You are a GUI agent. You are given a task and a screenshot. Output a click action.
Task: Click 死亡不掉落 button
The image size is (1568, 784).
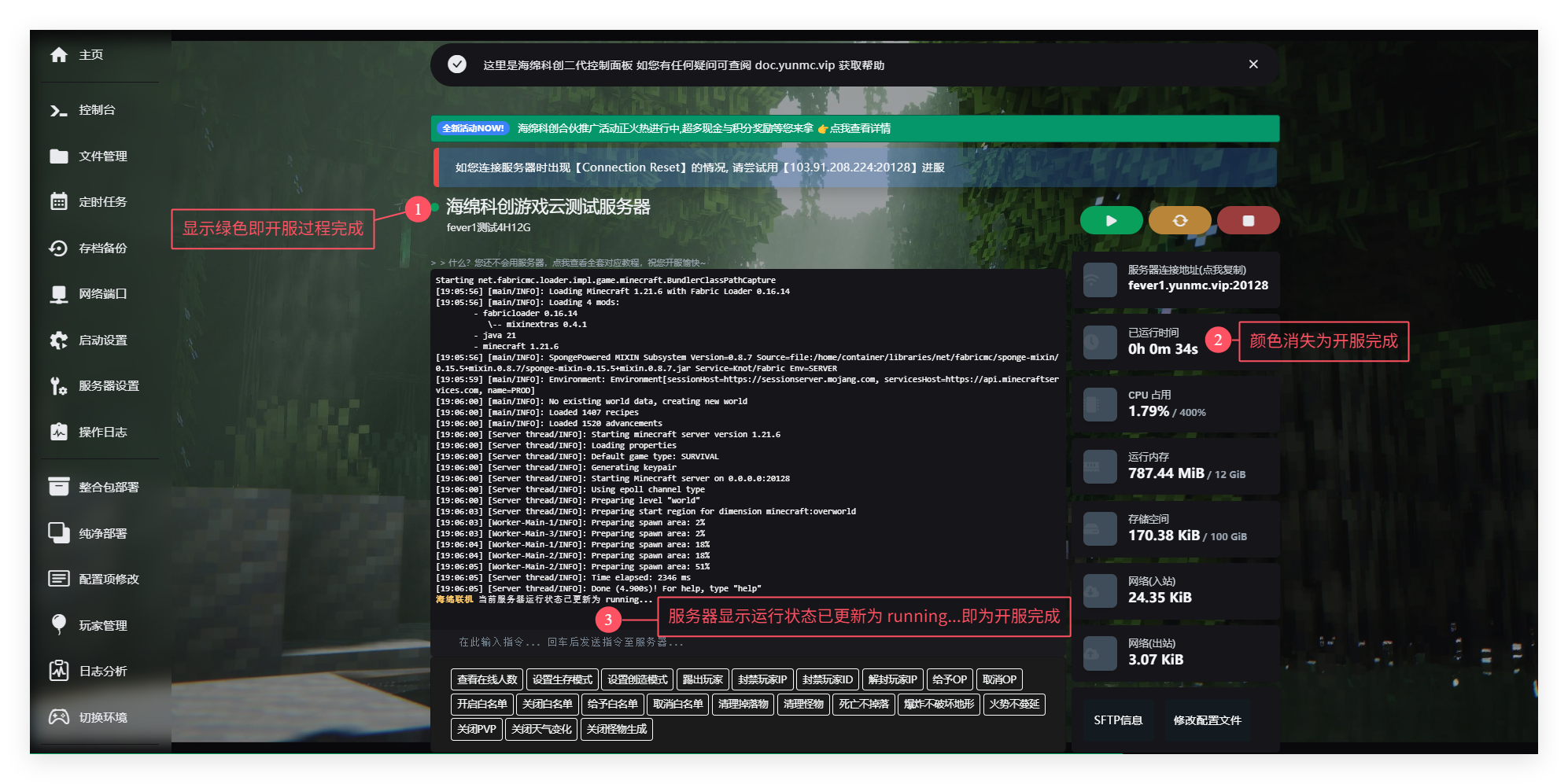pos(864,705)
